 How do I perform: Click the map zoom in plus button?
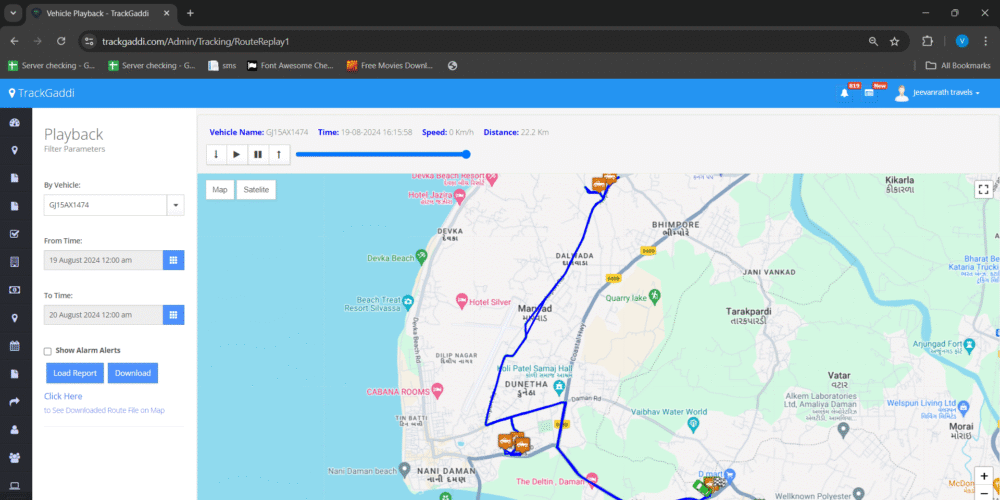tap(984, 477)
